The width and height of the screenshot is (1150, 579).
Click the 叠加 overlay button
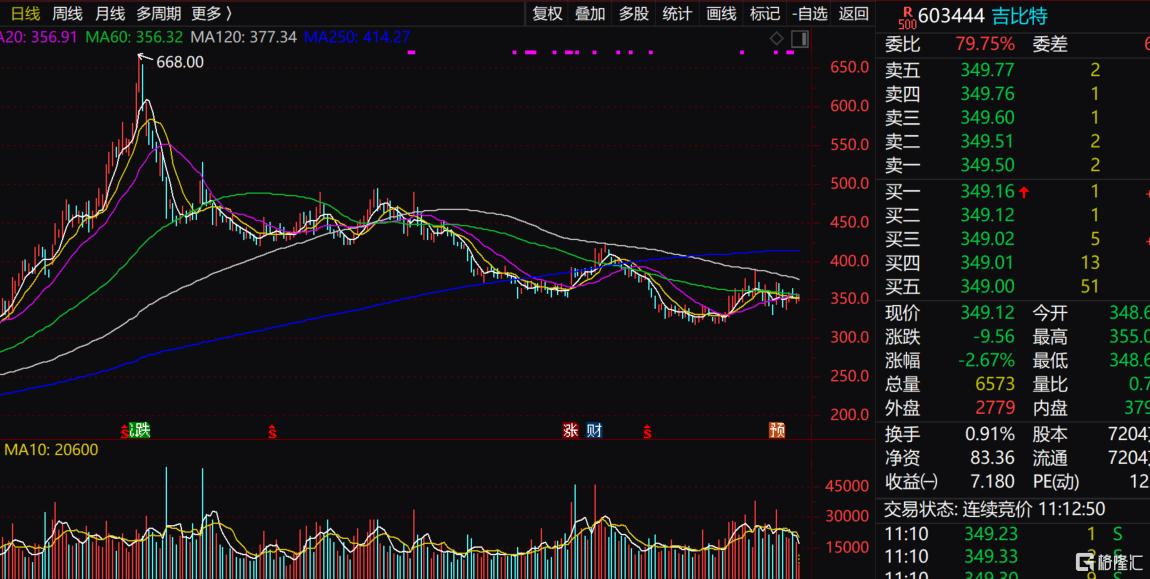590,13
